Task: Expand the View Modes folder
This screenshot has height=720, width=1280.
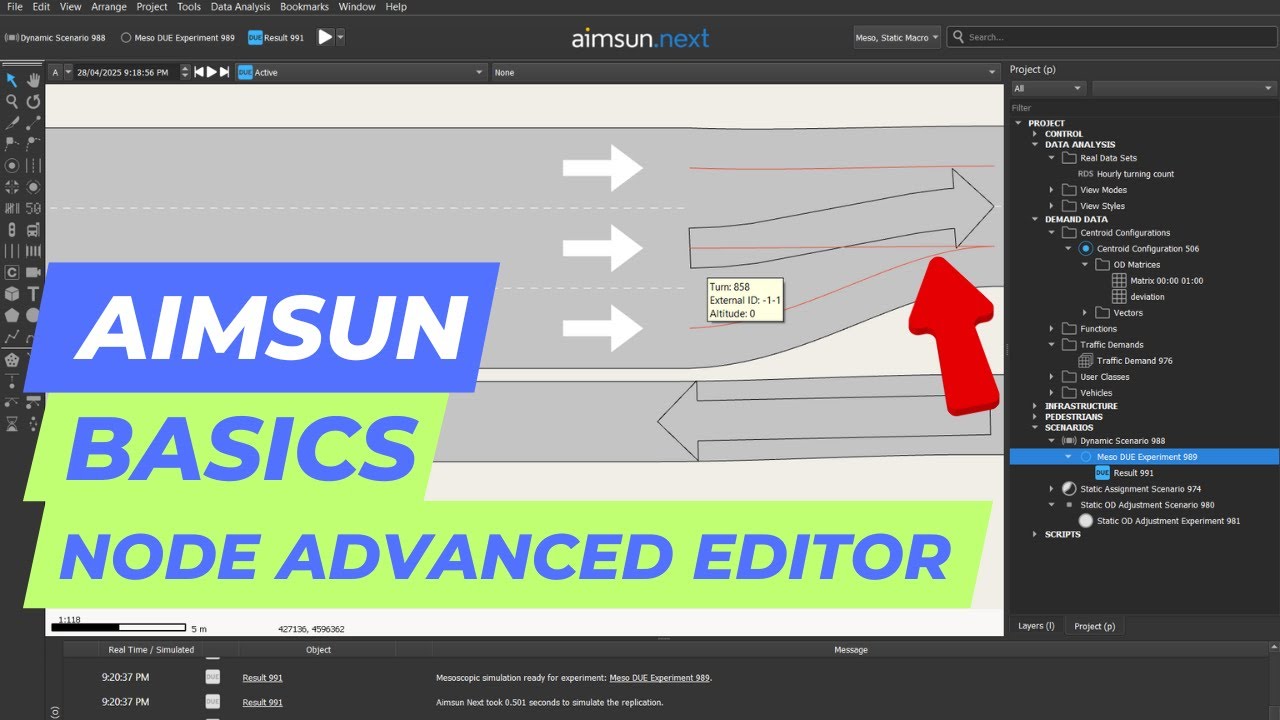Action: click(x=1052, y=190)
